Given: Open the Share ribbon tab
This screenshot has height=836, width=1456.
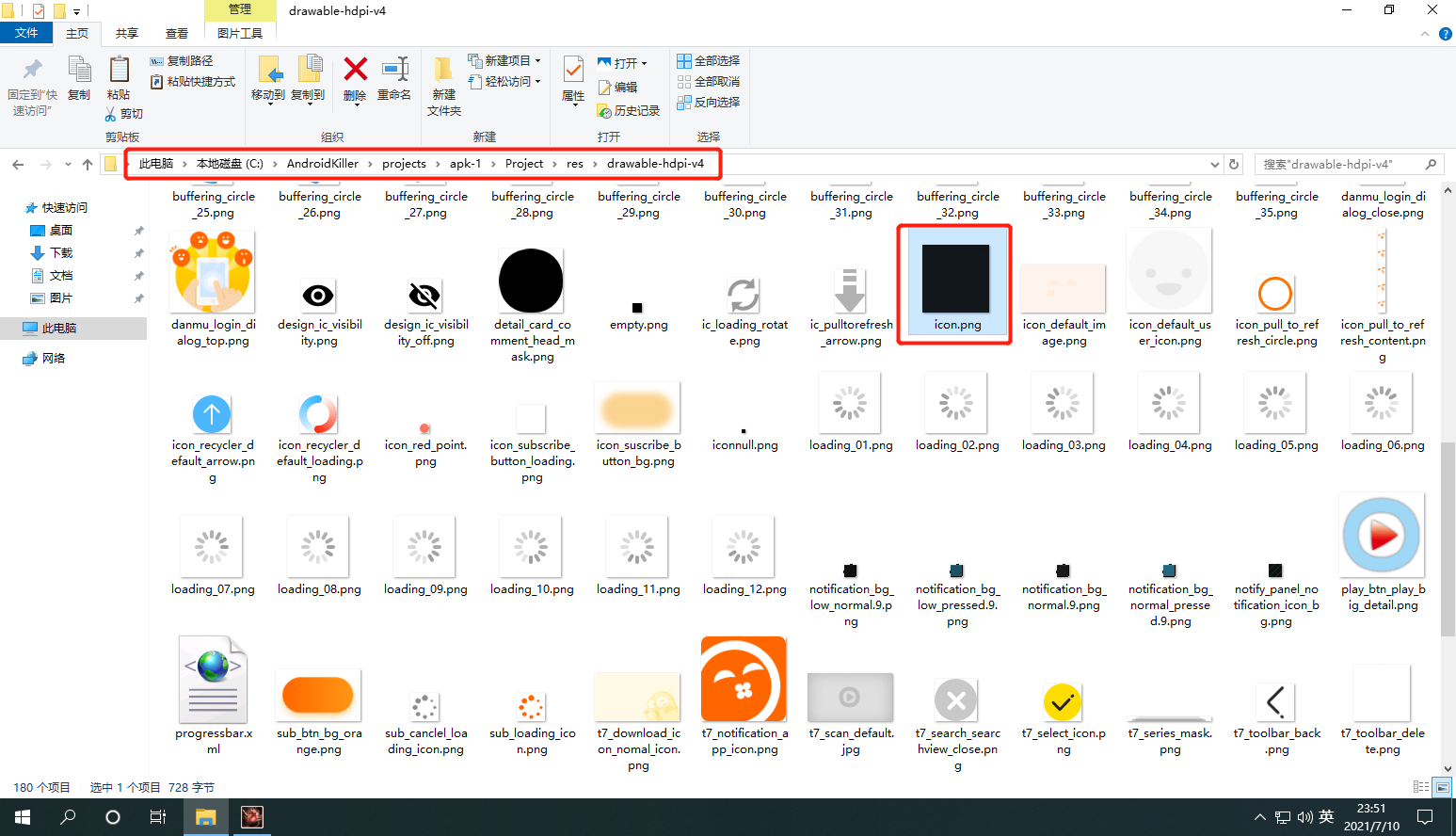Looking at the screenshot, I should pyautogui.click(x=127, y=34).
